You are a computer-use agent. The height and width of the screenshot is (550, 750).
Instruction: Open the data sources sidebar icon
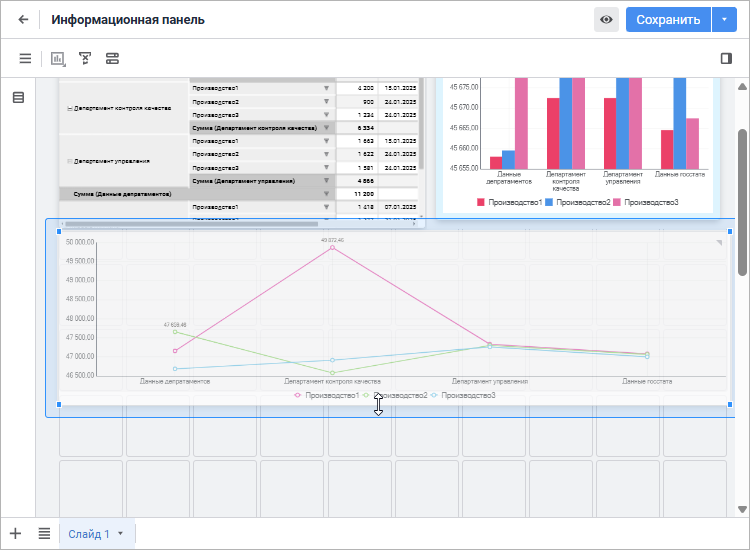tap(18, 98)
